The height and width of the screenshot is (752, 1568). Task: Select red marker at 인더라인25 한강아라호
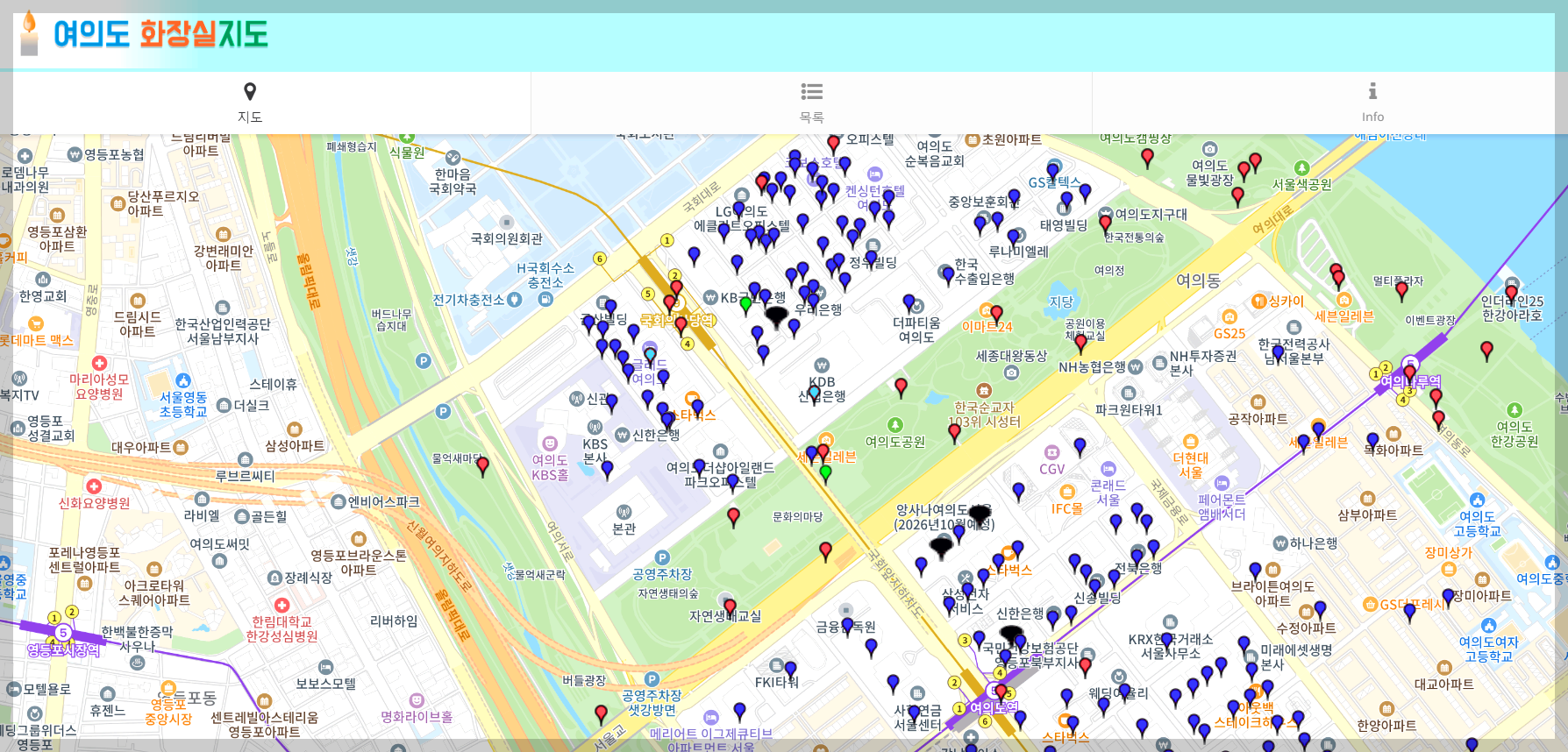tap(1511, 294)
